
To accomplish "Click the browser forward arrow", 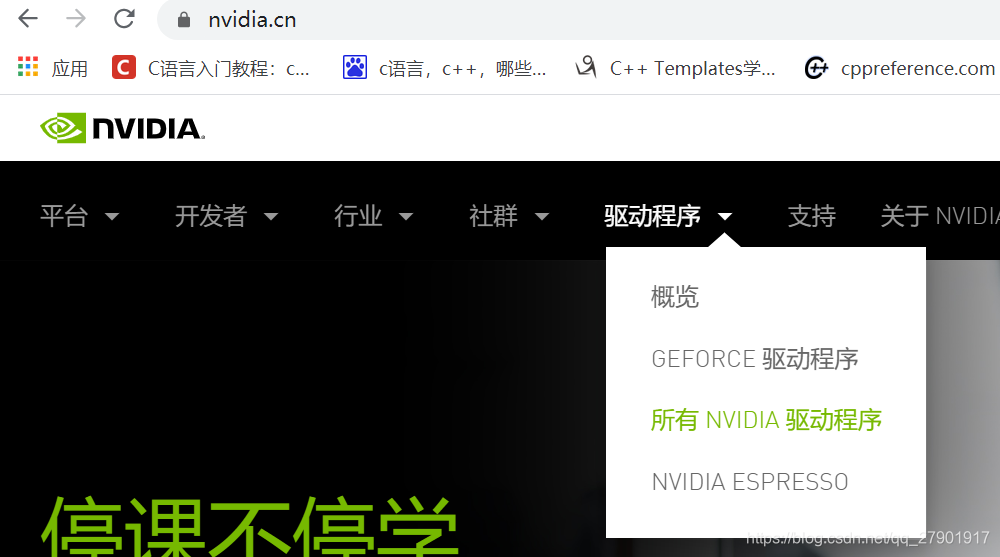I will click(76, 19).
